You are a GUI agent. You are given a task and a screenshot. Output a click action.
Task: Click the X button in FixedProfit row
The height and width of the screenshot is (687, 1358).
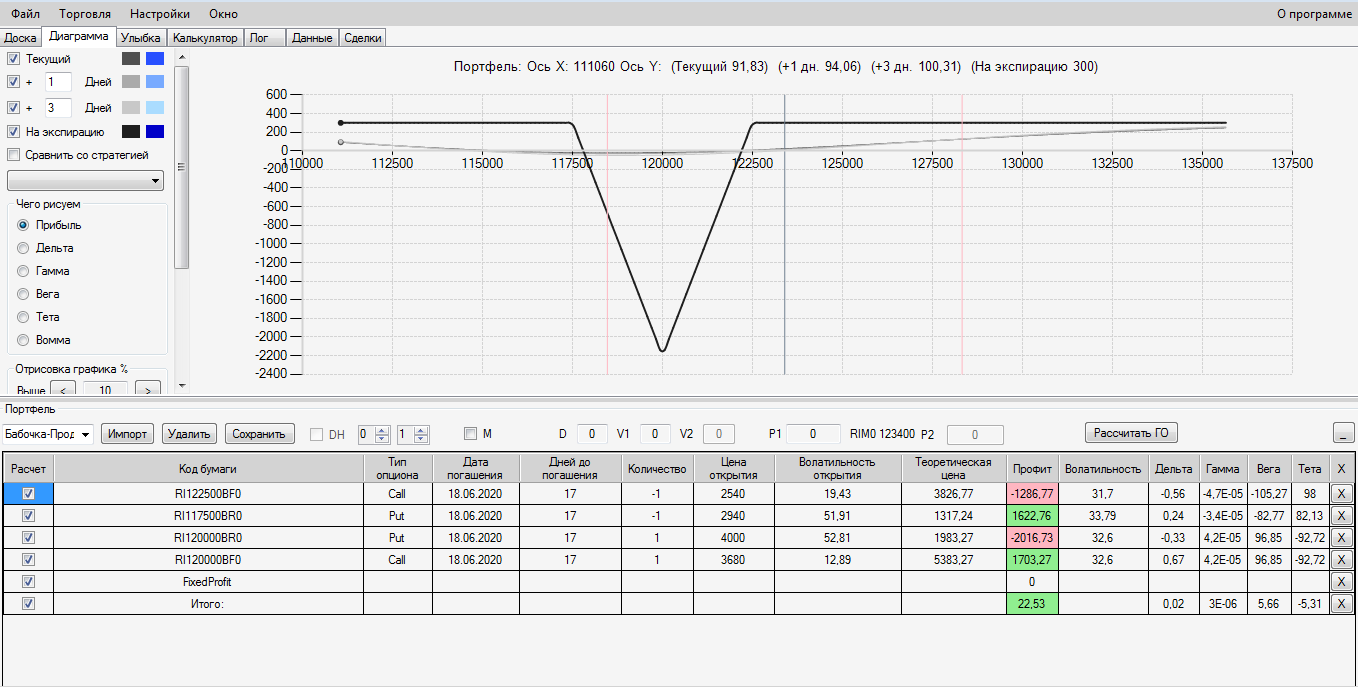click(1341, 582)
